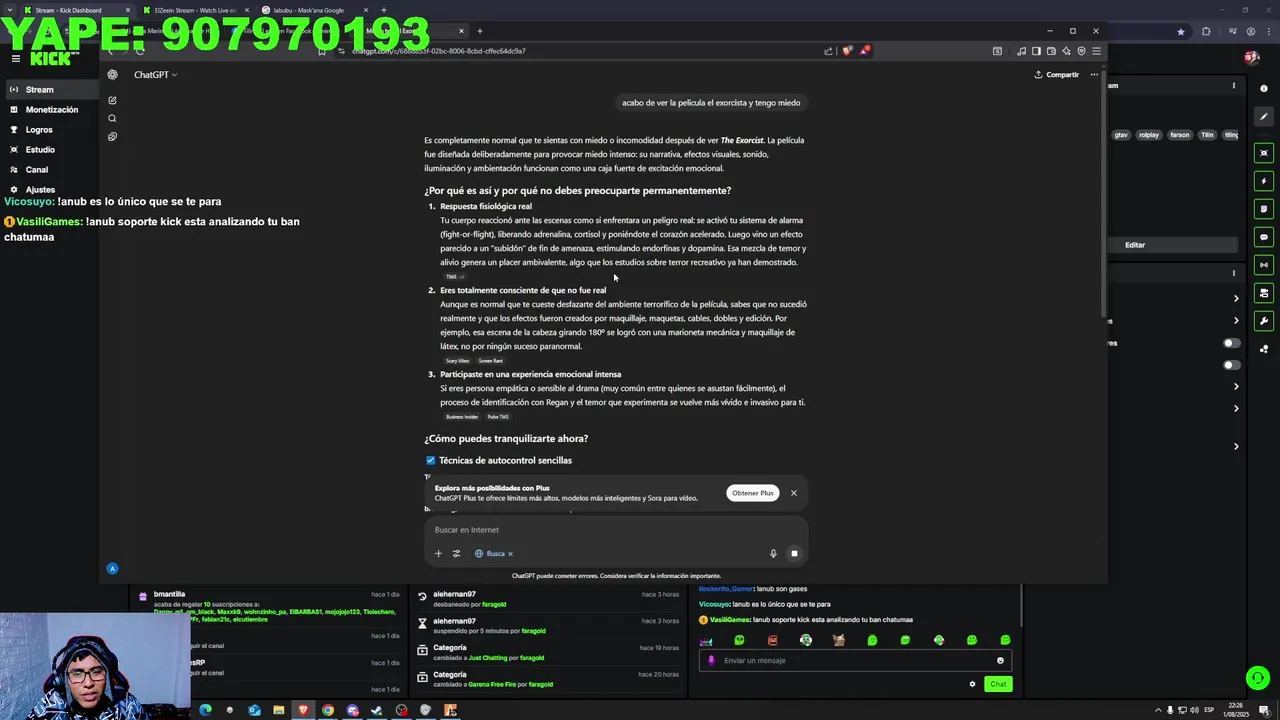Click the note icon in the Kick right toolbar
Viewport: 1280px width, 720px height.
1264,209
